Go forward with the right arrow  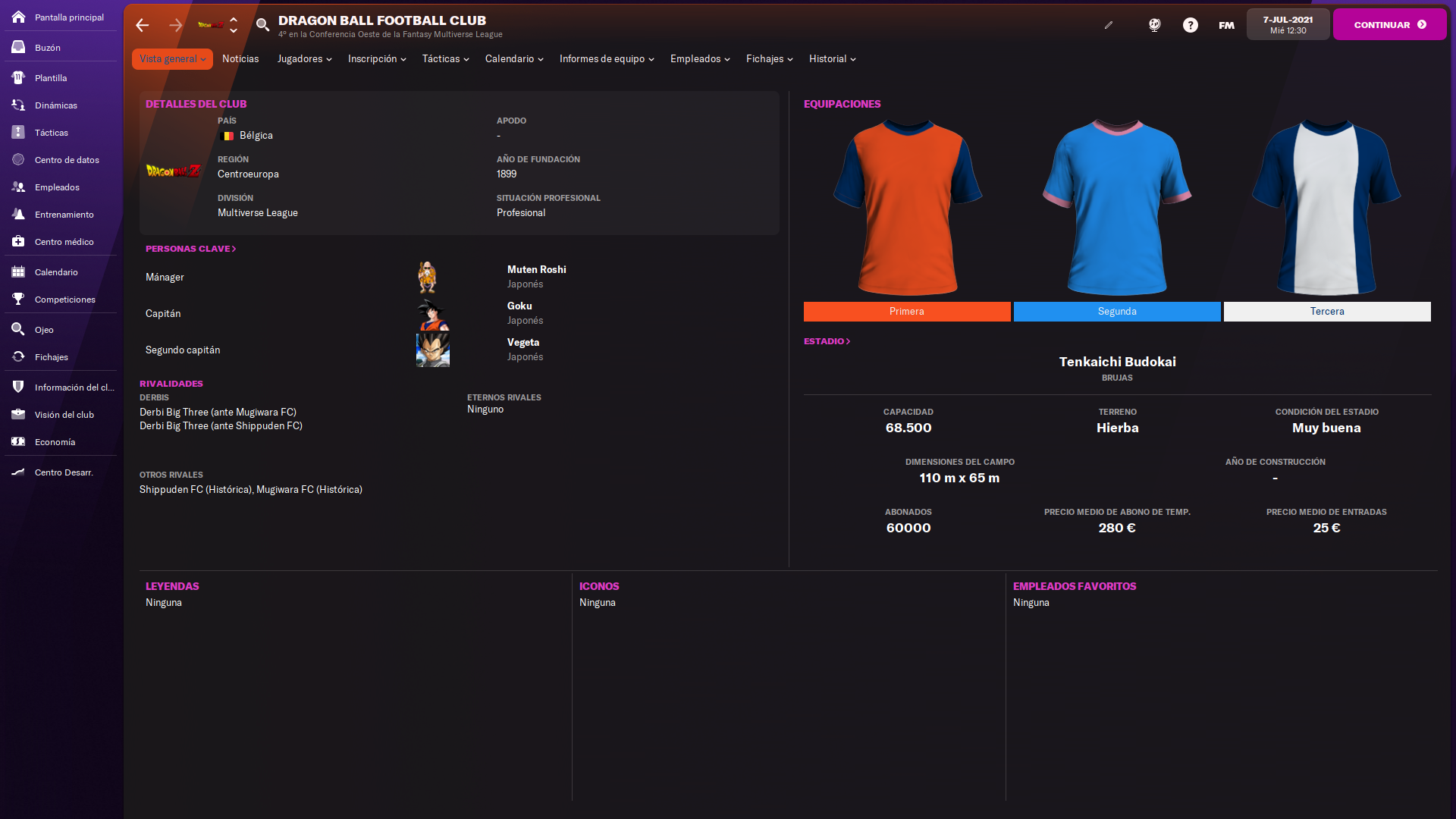coord(175,25)
